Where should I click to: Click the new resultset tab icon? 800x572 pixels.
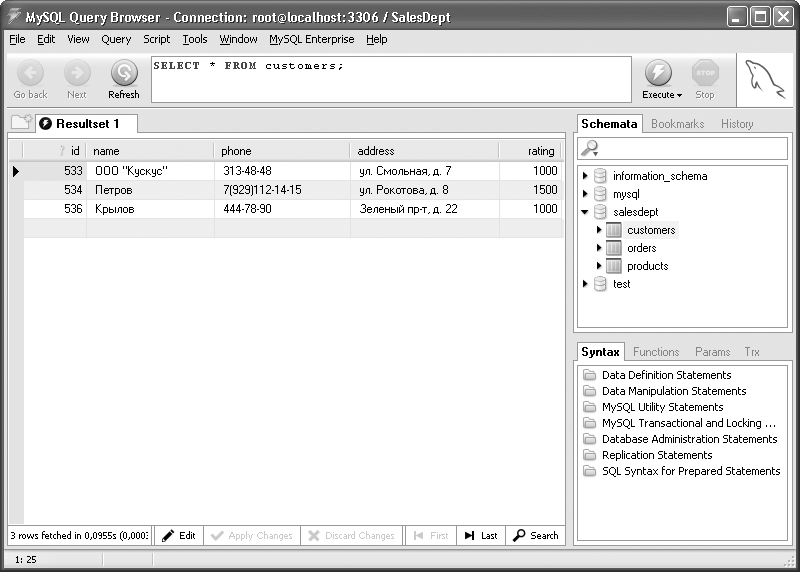(20, 123)
